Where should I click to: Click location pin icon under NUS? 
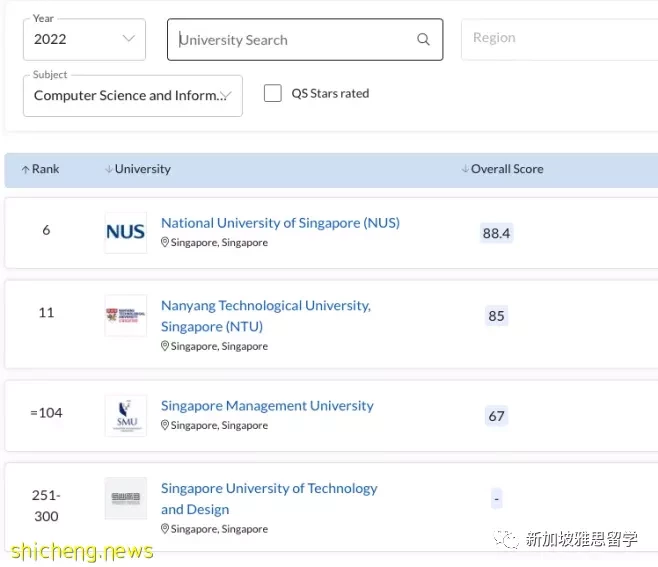point(165,242)
